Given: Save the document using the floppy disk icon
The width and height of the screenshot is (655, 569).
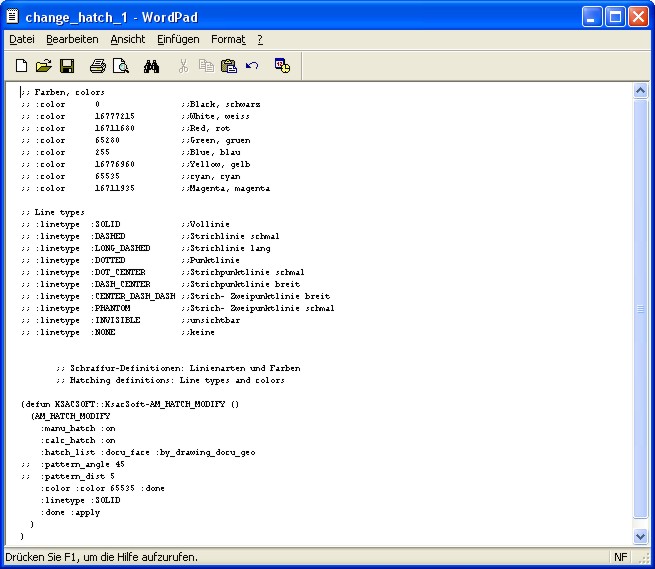Looking at the screenshot, I should pos(66,66).
